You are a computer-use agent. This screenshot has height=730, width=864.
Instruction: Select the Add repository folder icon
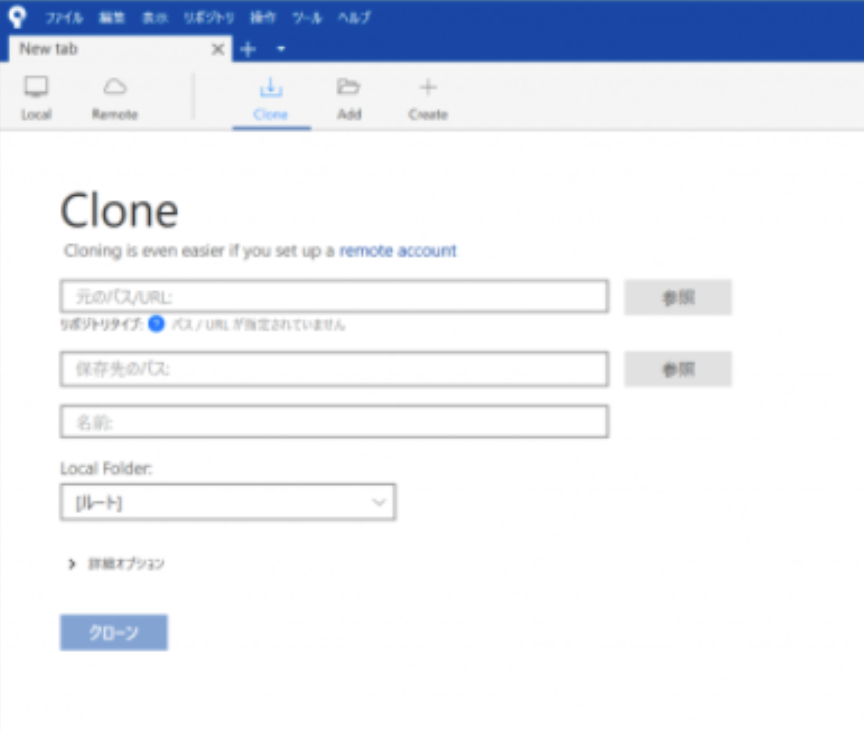coord(349,99)
